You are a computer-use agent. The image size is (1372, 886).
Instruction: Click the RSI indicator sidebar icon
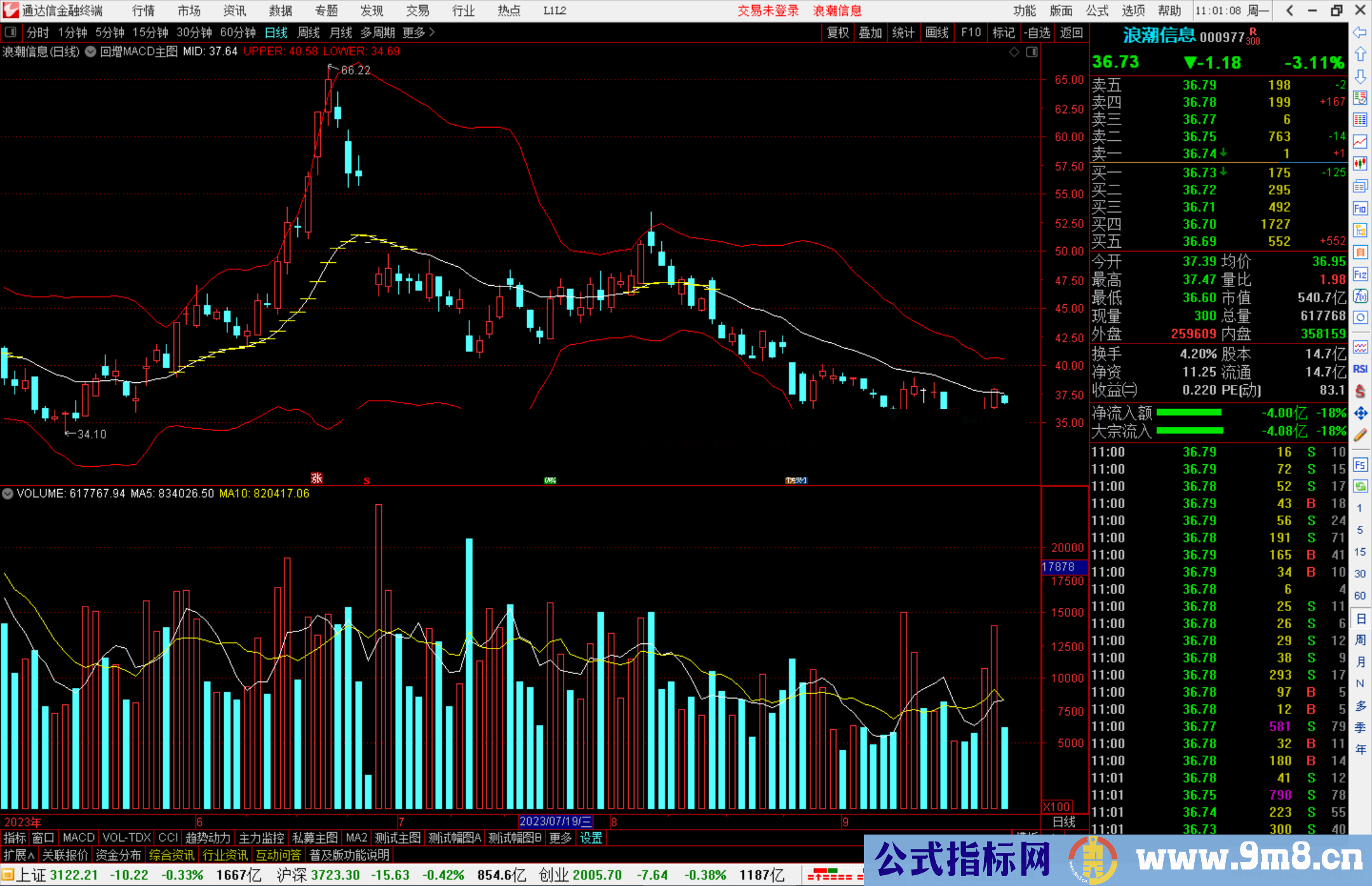[x=1360, y=369]
